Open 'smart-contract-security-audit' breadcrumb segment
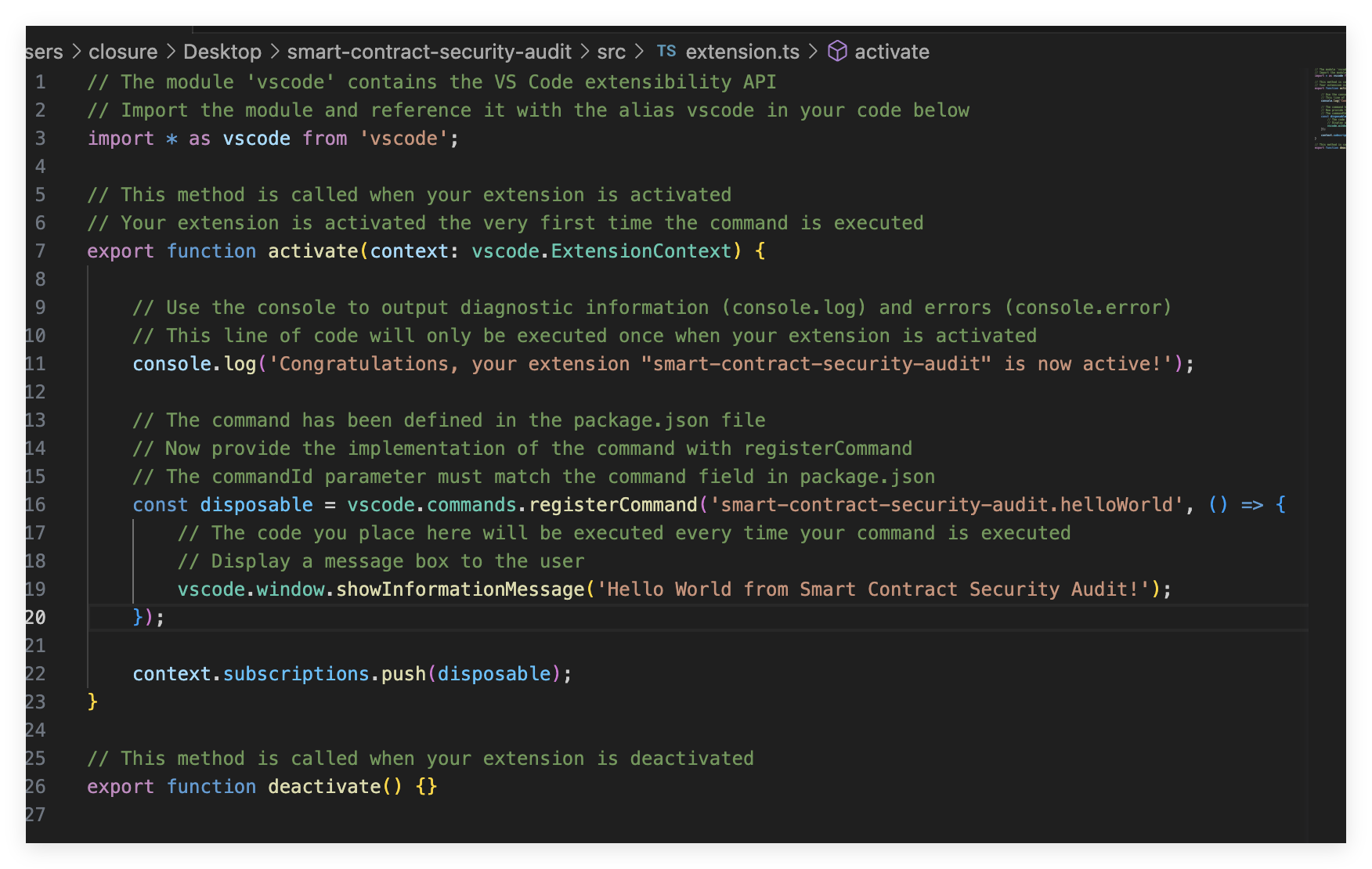This screenshot has height=869, width=1372. pyautogui.click(x=429, y=52)
